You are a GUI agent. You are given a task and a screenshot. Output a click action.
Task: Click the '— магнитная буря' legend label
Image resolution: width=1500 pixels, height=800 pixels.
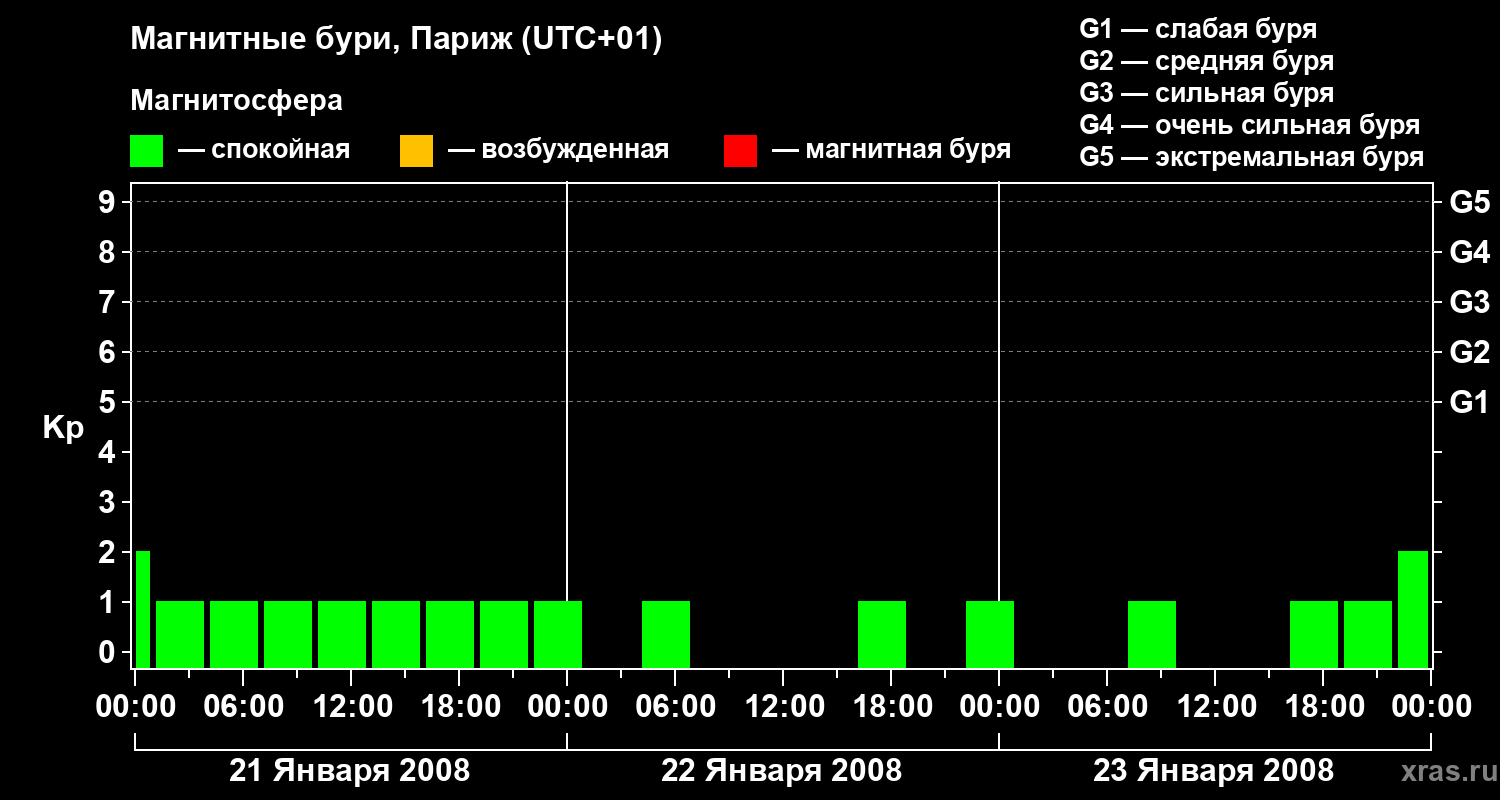point(892,150)
